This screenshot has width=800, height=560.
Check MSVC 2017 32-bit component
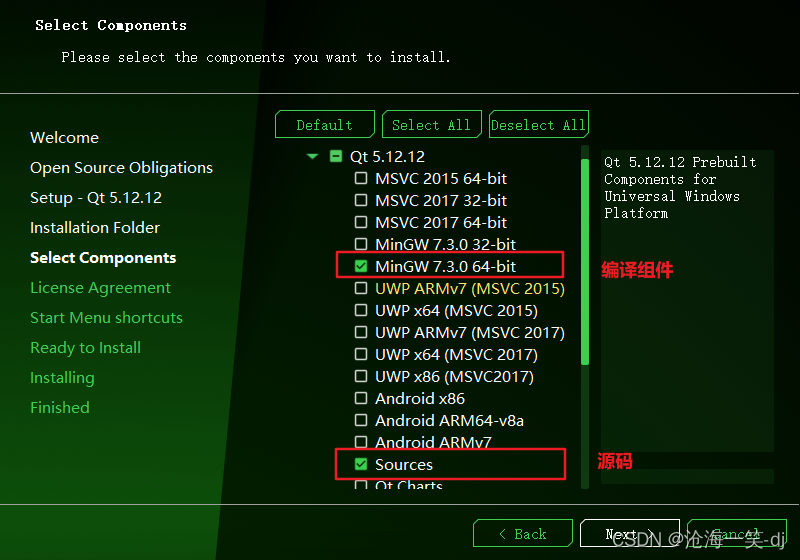click(x=361, y=200)
